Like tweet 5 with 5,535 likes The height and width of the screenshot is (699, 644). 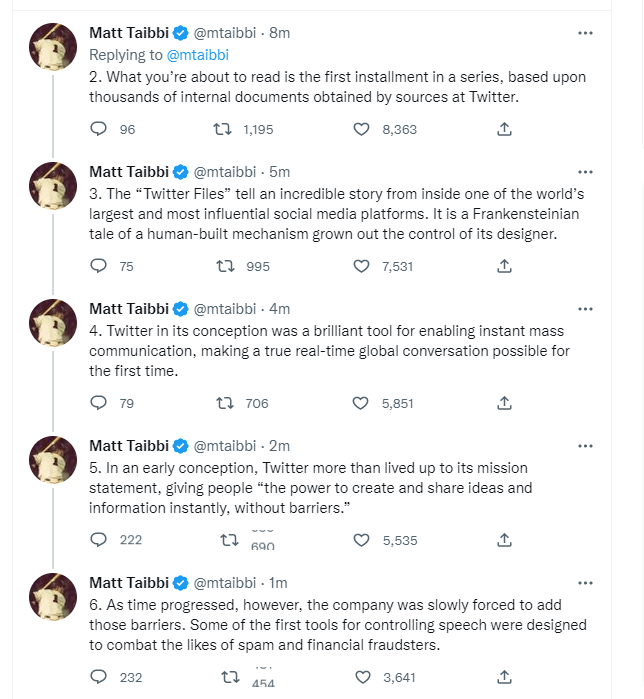point(361,540)
